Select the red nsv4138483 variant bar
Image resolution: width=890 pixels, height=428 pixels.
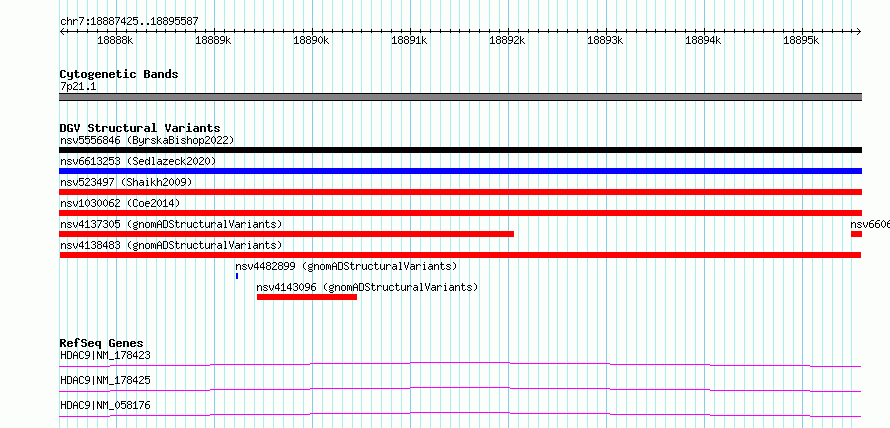click(x=460, y=255)
